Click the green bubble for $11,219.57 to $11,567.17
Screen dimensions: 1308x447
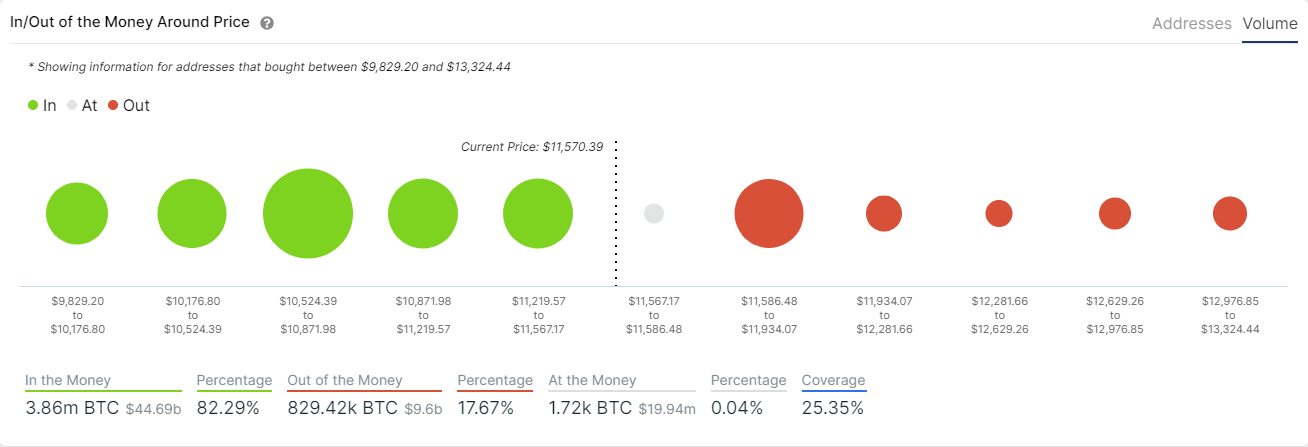538,214
